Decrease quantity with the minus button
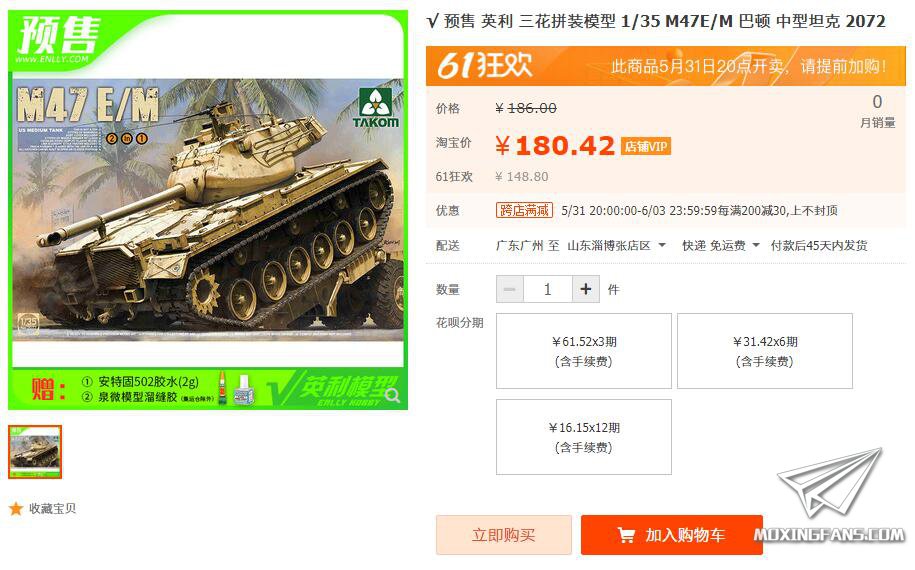Image resolution: width=915 pixels, height=570 pixels. pos(510,289)
